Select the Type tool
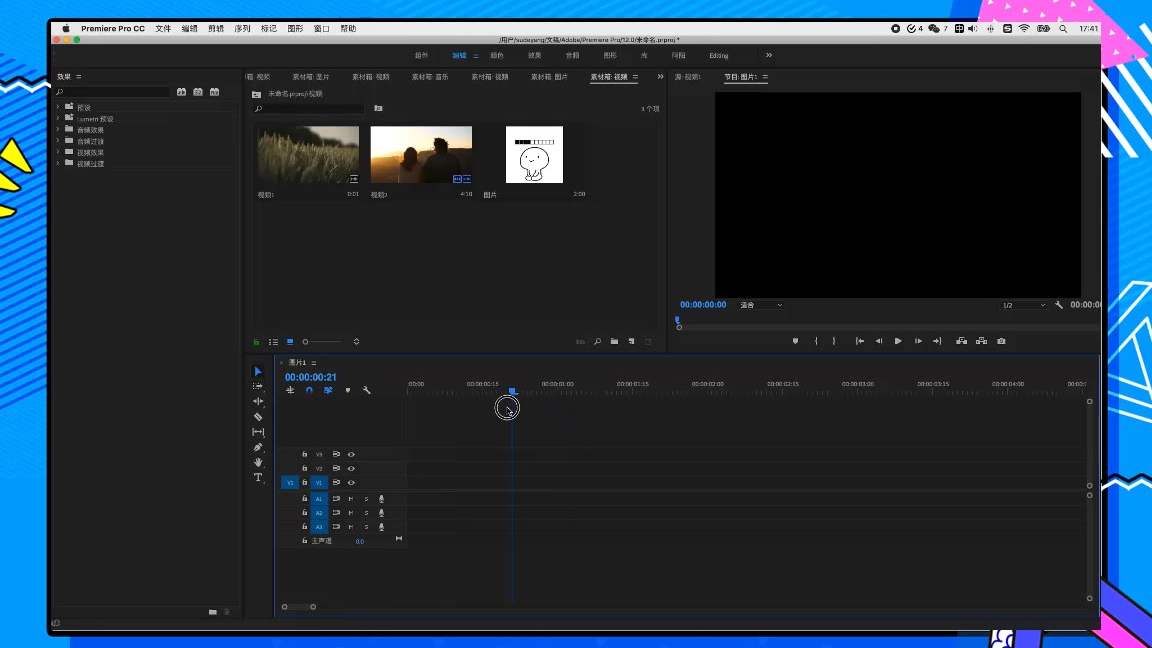Screen dimensions: 1152x648 tap(258, 478)
